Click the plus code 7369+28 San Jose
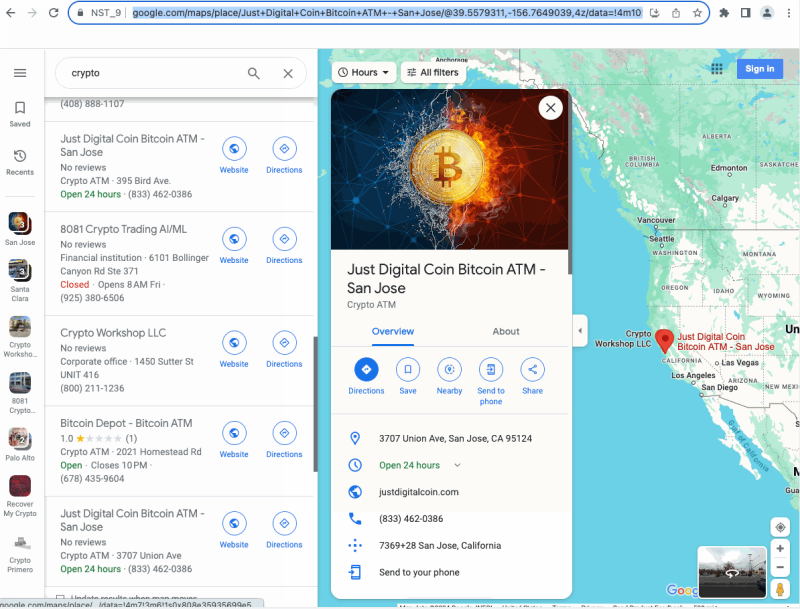Screen dimensions: 800x609 (x=440, y=546)
